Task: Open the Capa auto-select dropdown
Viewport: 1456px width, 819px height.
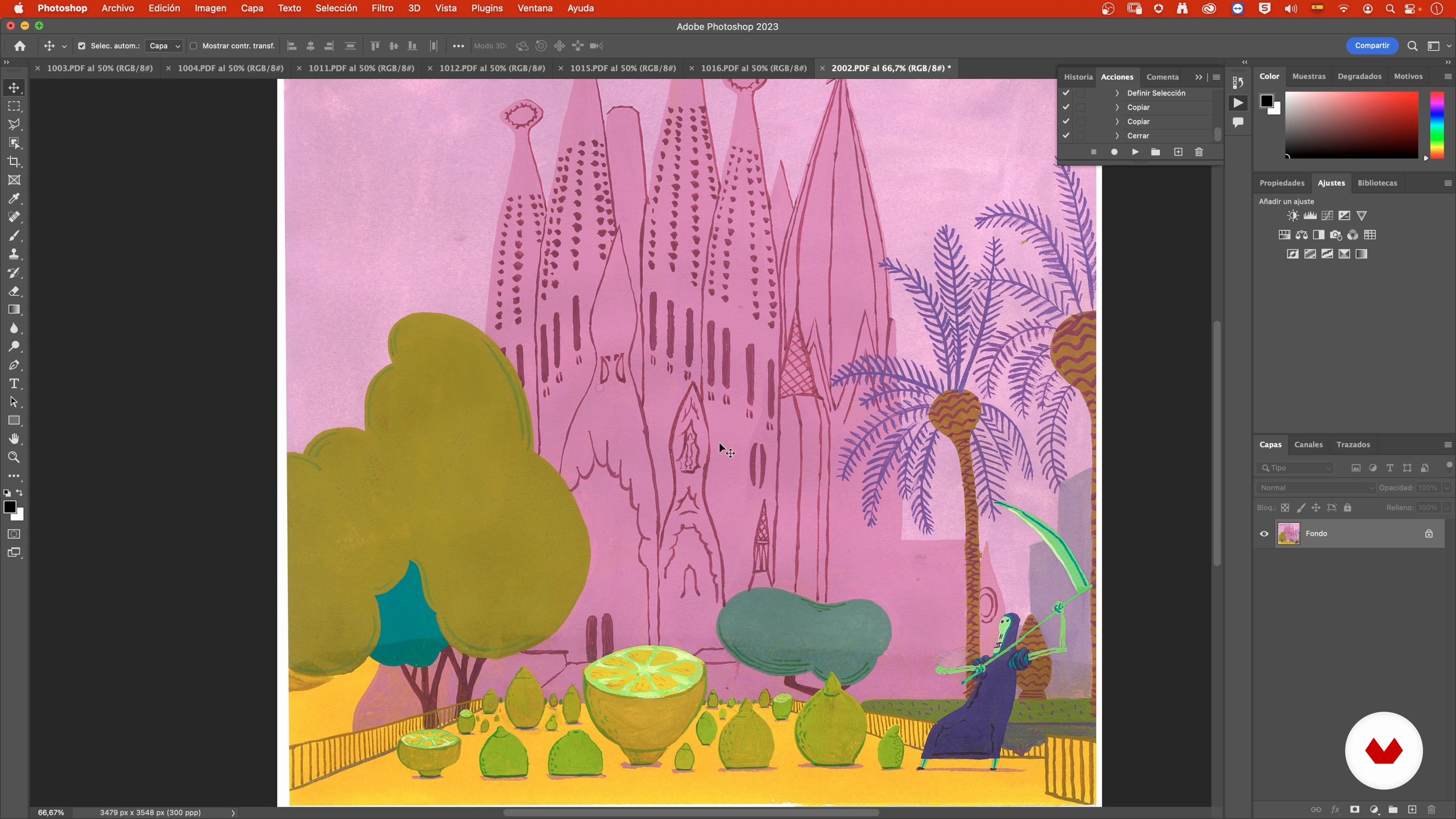Action: [164, 46]
